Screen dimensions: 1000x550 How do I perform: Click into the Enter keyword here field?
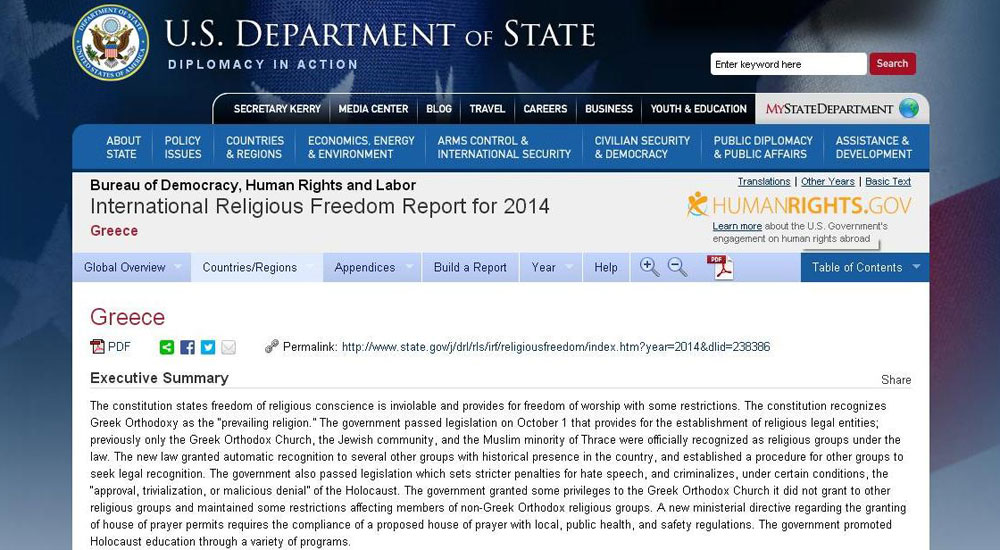pos(788,64)
